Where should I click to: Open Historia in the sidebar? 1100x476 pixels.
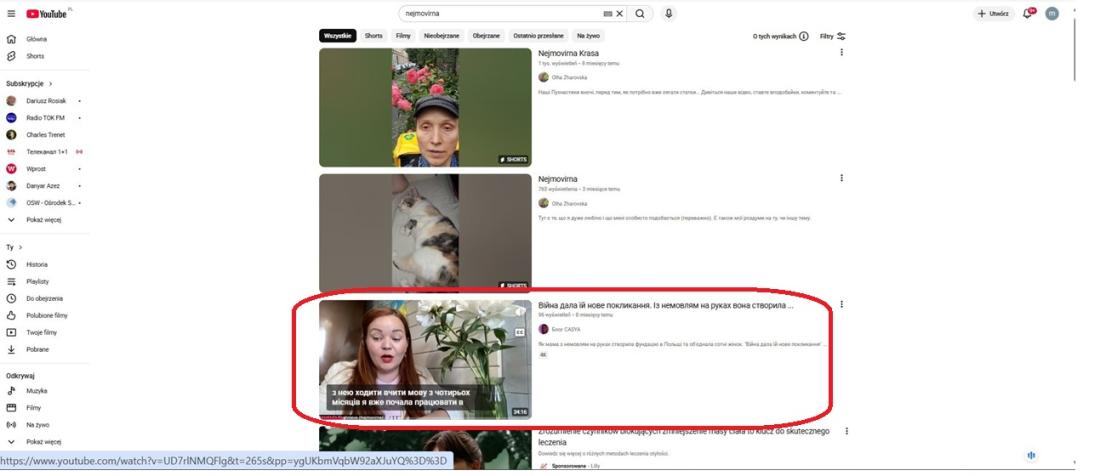(36, 264)
